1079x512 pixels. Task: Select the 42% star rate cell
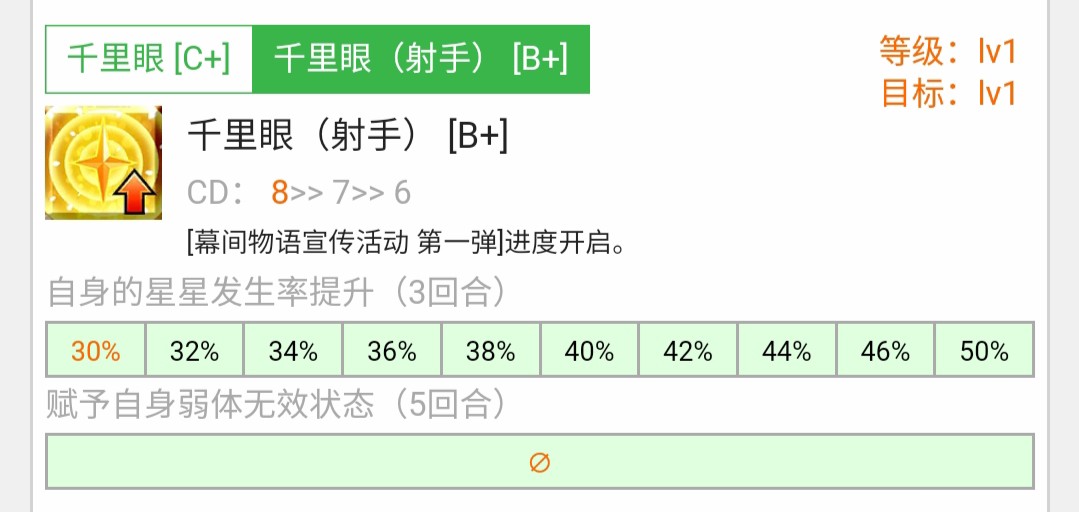coord(688,351)
